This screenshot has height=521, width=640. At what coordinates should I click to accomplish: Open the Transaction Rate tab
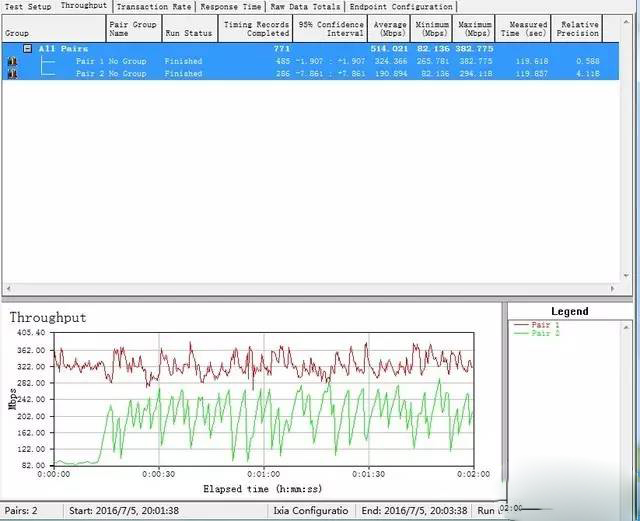click(153, 6)
